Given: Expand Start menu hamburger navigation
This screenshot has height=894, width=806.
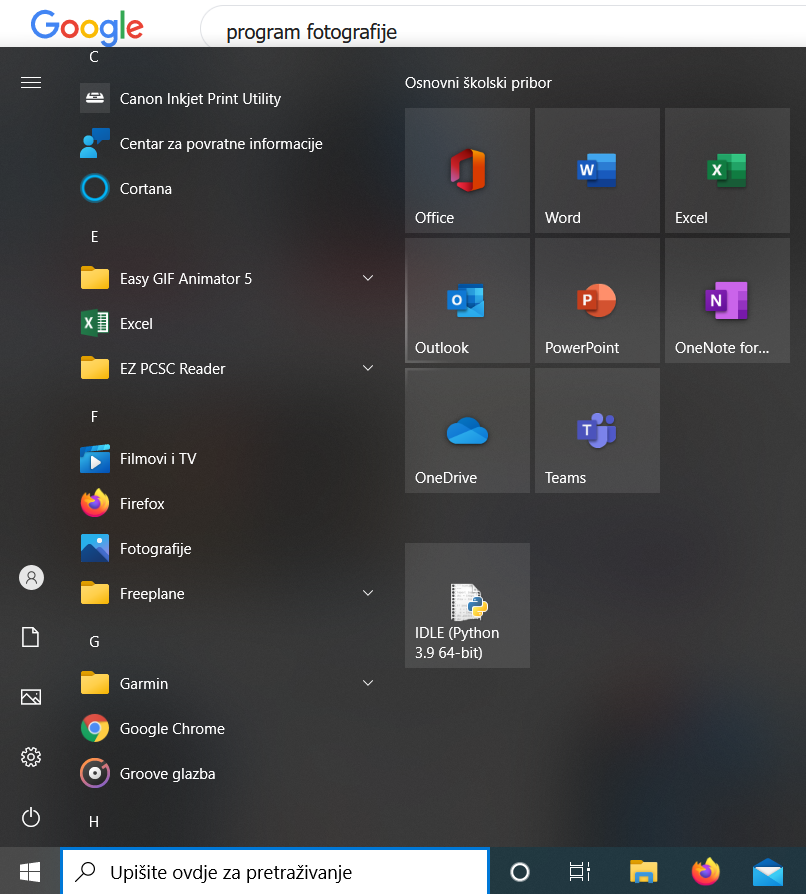Looking at the screenshot, I should (x=31, y=83).
